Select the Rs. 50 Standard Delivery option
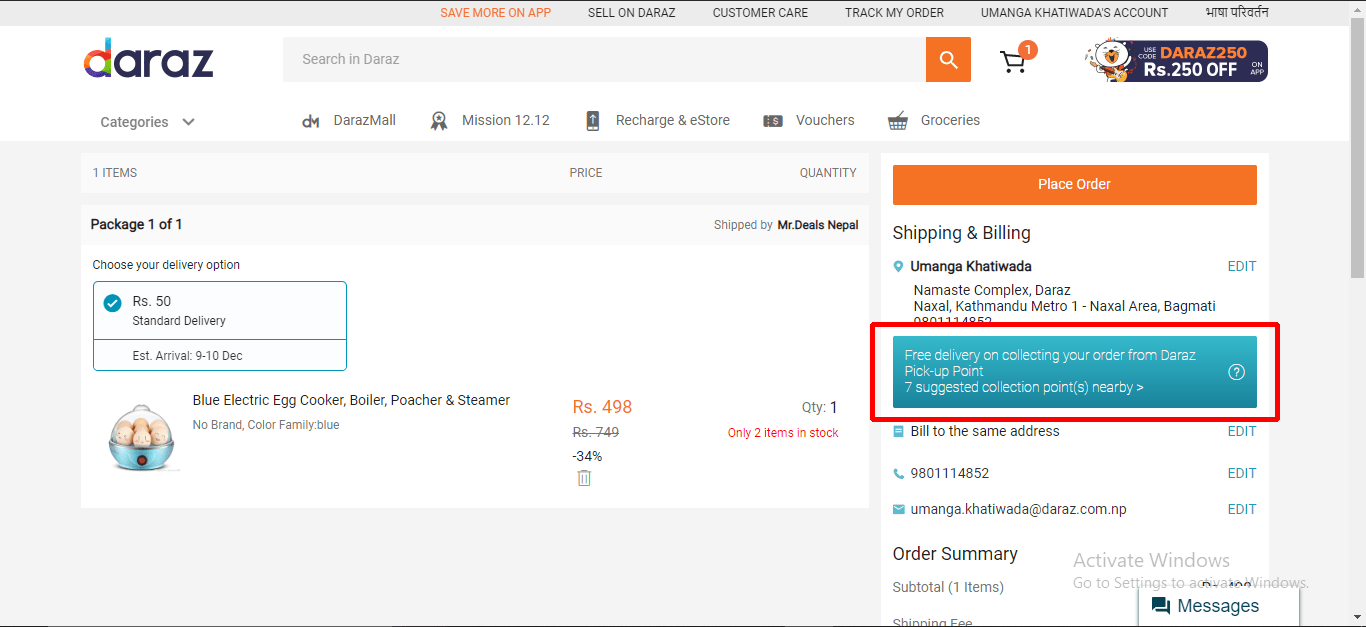The width and height of the screenshot is (1366, 627). (x=112, y=302)
